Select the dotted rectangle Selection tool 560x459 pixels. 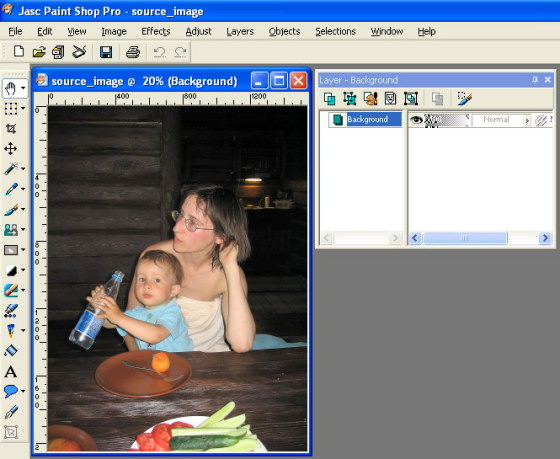[x=10, y=108]
